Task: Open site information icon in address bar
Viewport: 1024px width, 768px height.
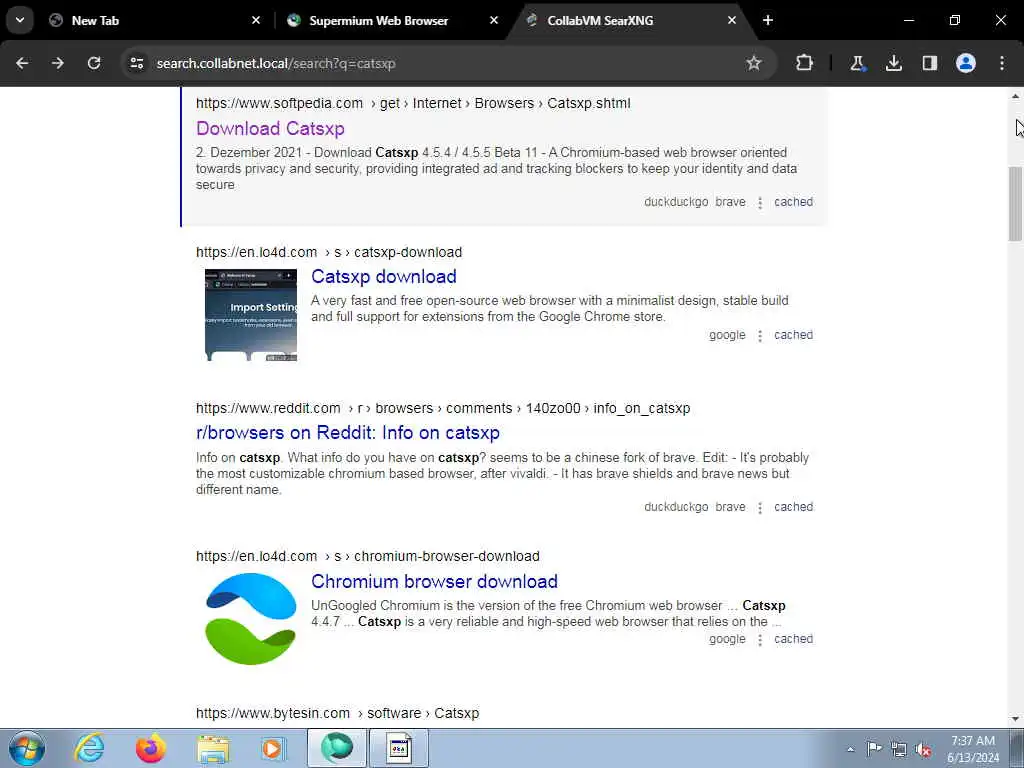Action: tap(136, 63)
